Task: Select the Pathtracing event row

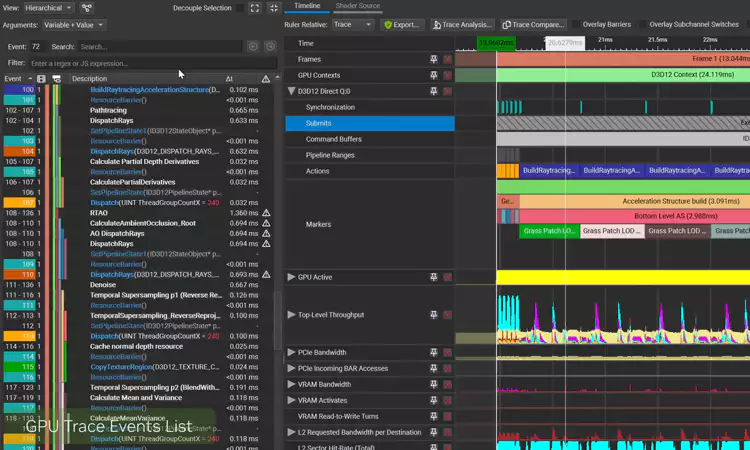Action: (x=137, y=110)
